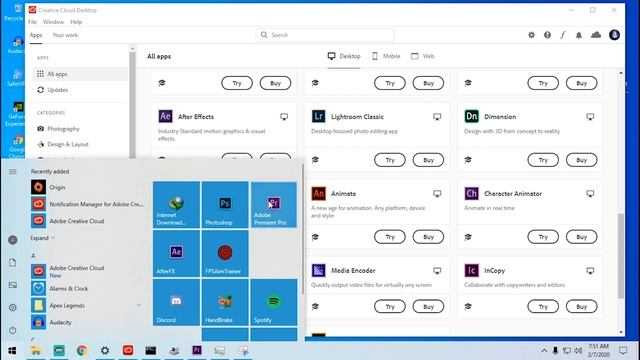
Task: Launch Photoshop tile in Start menu
Action: [x=225, y=204]
